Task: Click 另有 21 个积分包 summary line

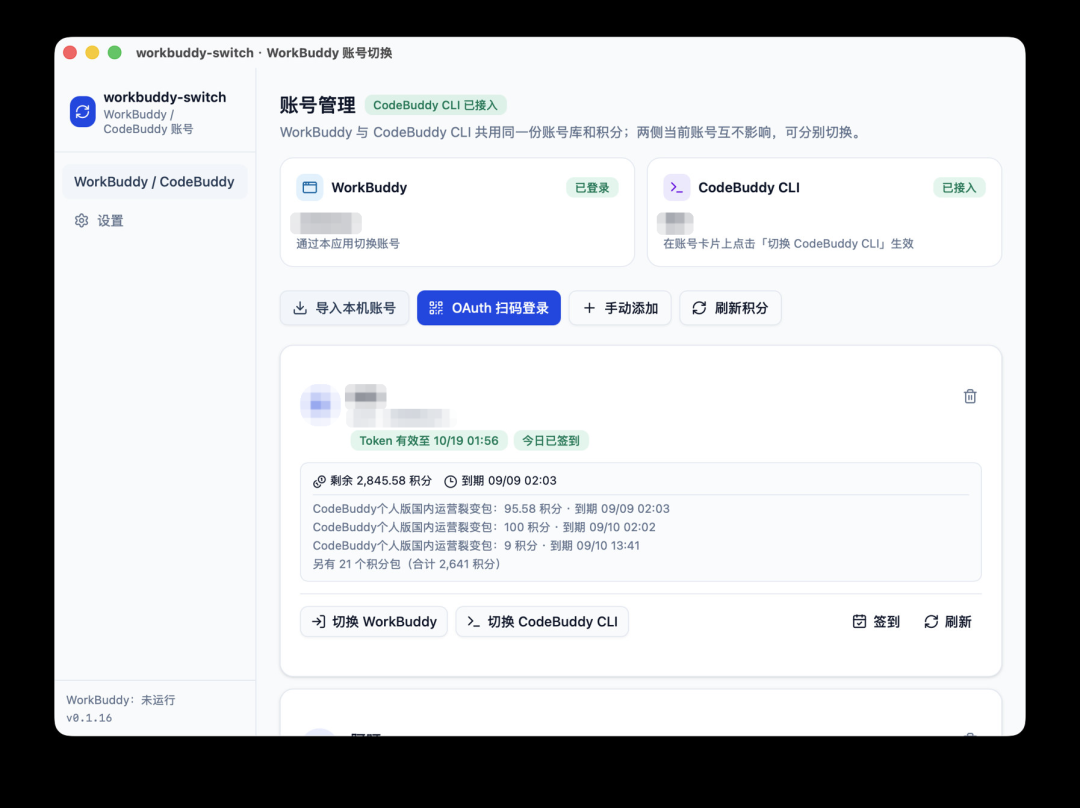Action: [406, 564]
